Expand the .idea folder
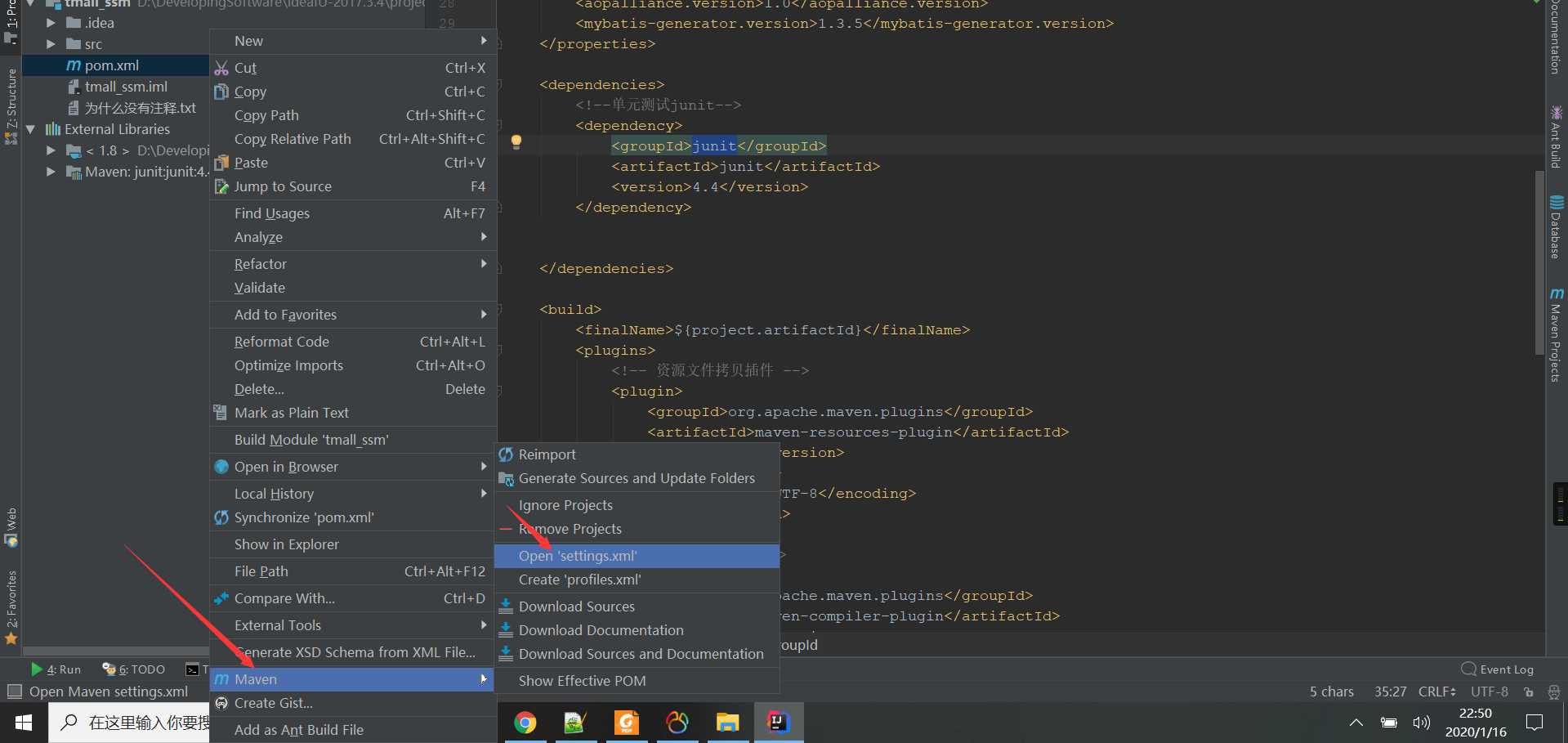This screenshot has width=1568, height=743. pyautogui.click(x=51, y=23)
